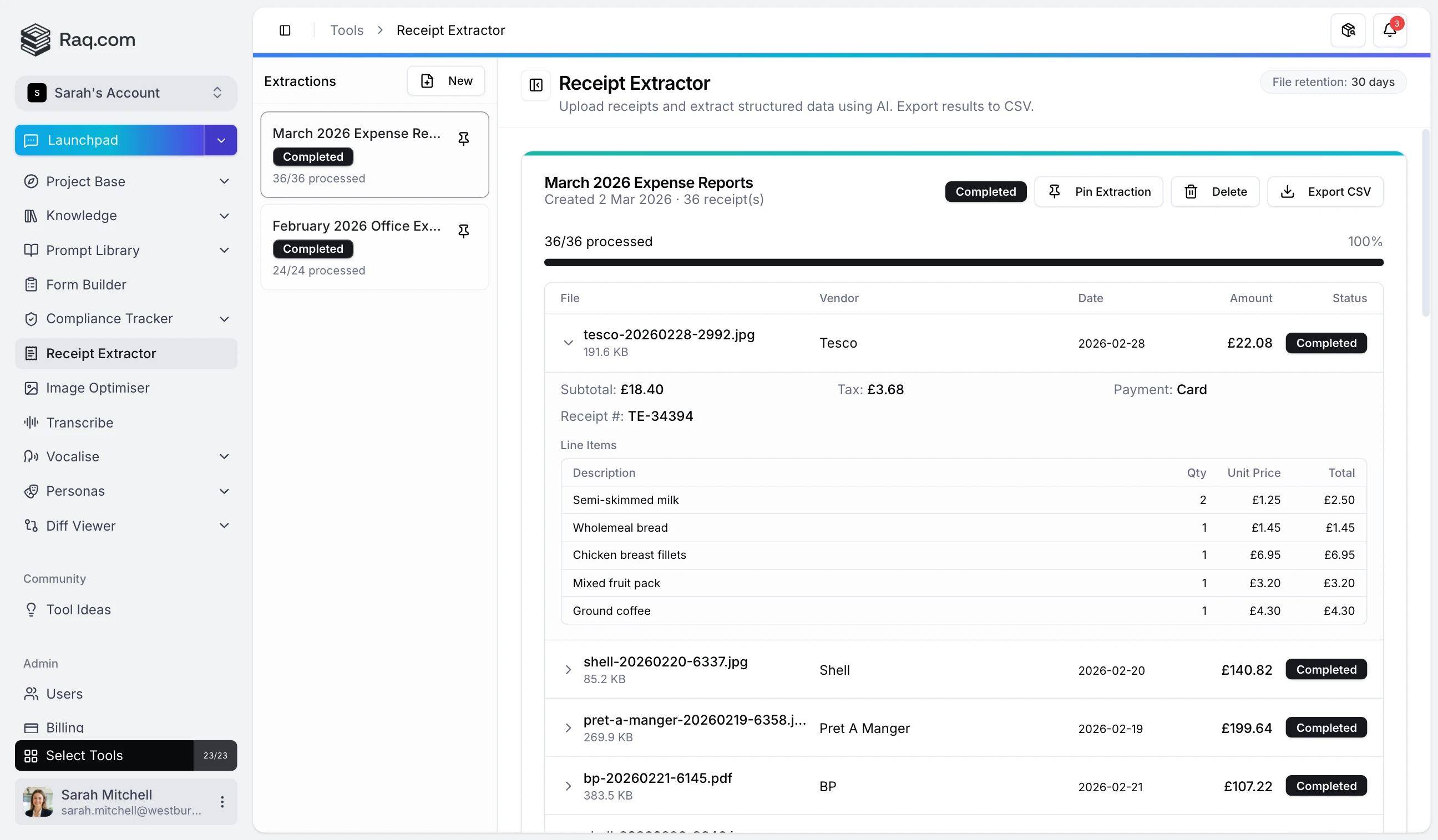Image resolution: width=1438 pixels, height=840 pixels.
Task: Pin the March 2026 Expense extraction
Action: tap(463, 139)
